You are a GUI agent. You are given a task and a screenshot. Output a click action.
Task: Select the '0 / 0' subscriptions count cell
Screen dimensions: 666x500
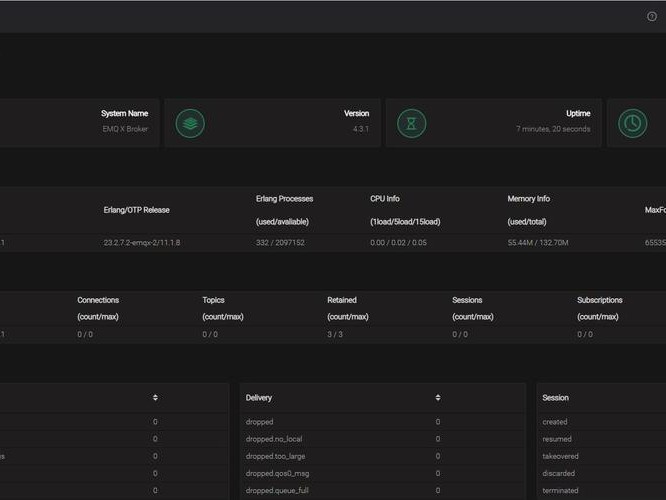pyautogui.click(x=584, y=334)
